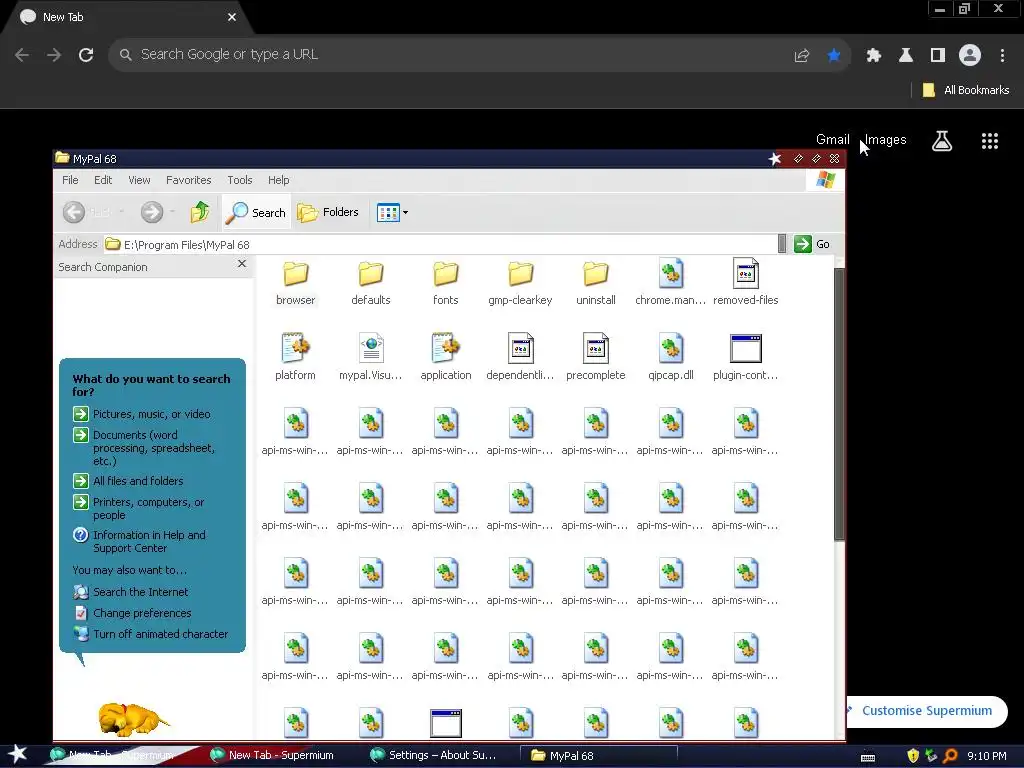
Task: Toggle the Folders pane button
Action: coord(328,212)
